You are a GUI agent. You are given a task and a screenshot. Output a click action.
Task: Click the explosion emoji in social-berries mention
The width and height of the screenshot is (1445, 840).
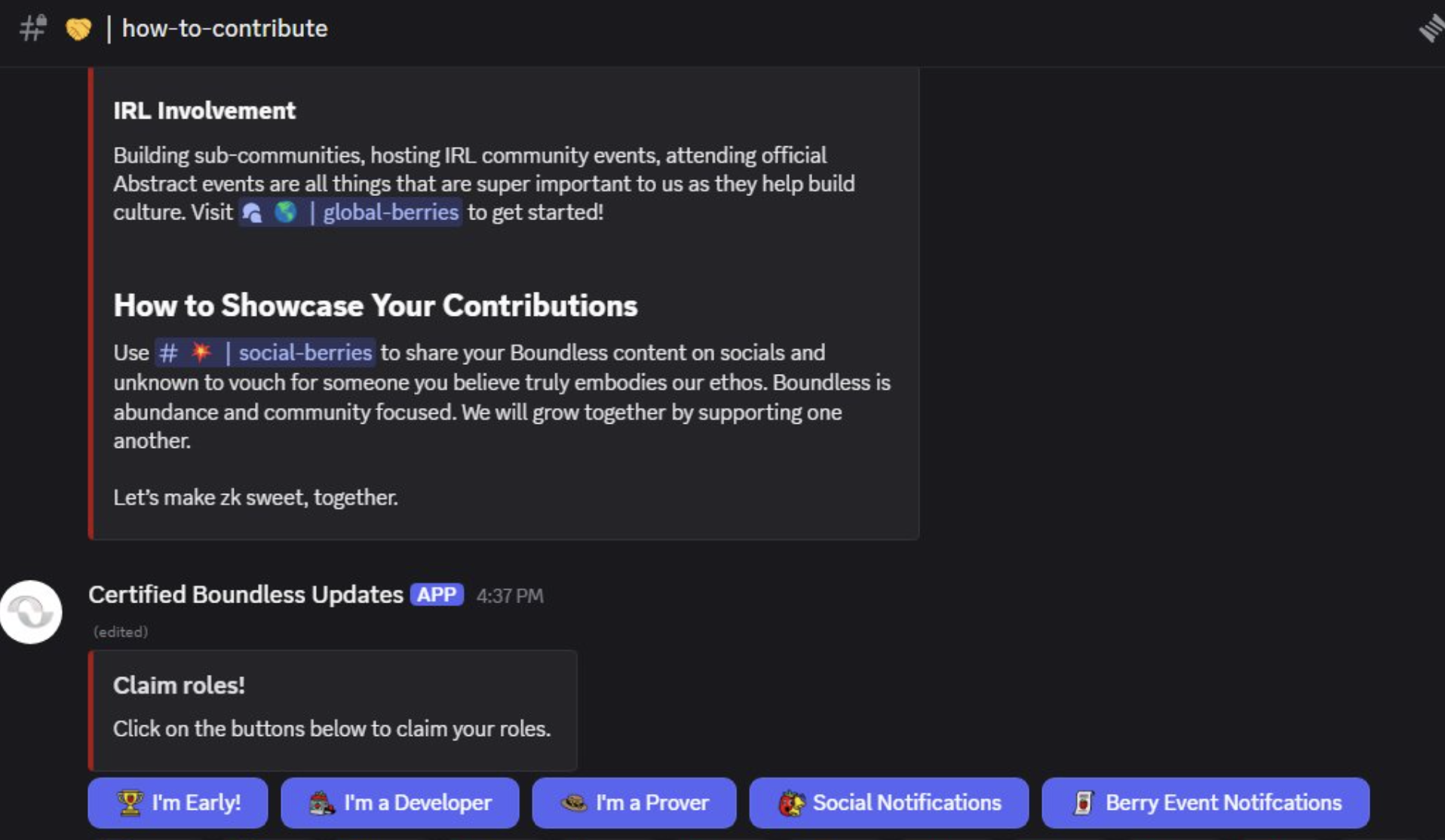tap(201, 352)
